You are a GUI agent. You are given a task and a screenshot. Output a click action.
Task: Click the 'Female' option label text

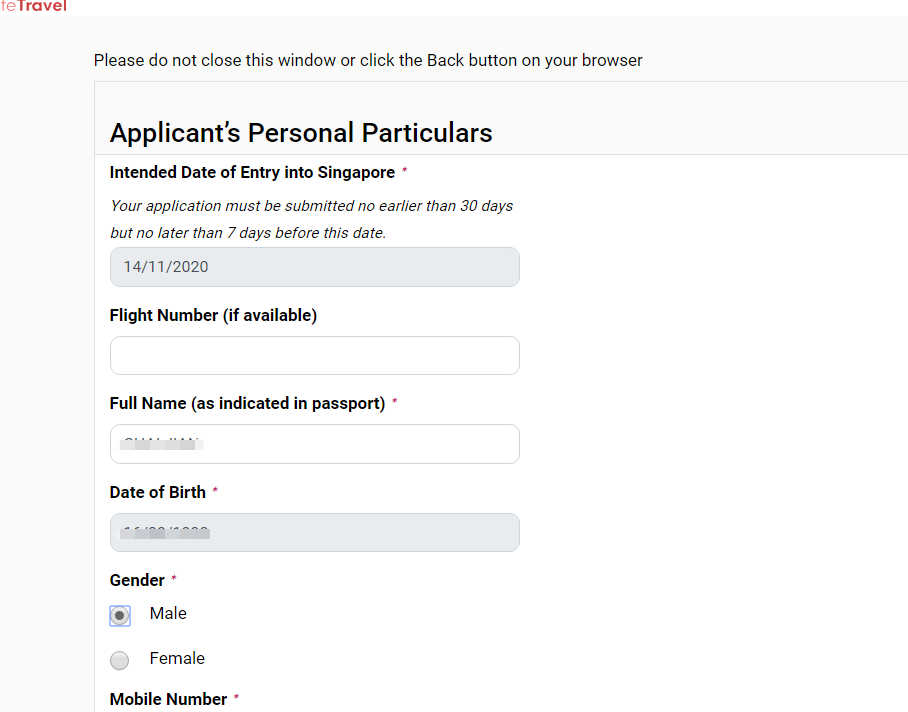[x=177, y=658]
